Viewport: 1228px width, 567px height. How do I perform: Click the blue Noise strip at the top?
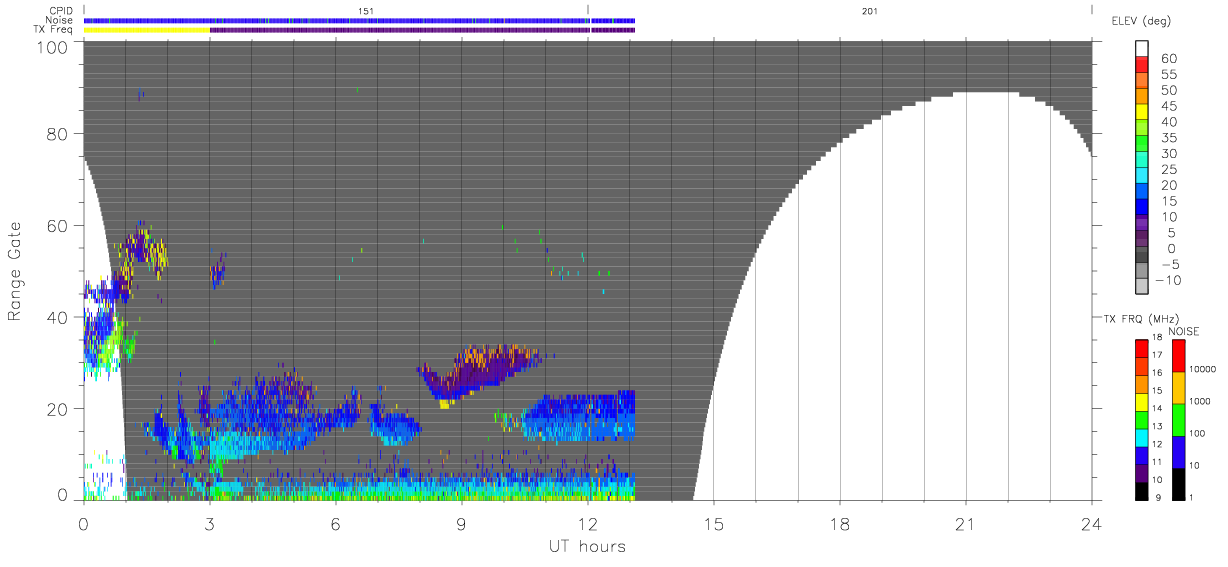pos(359,20)
